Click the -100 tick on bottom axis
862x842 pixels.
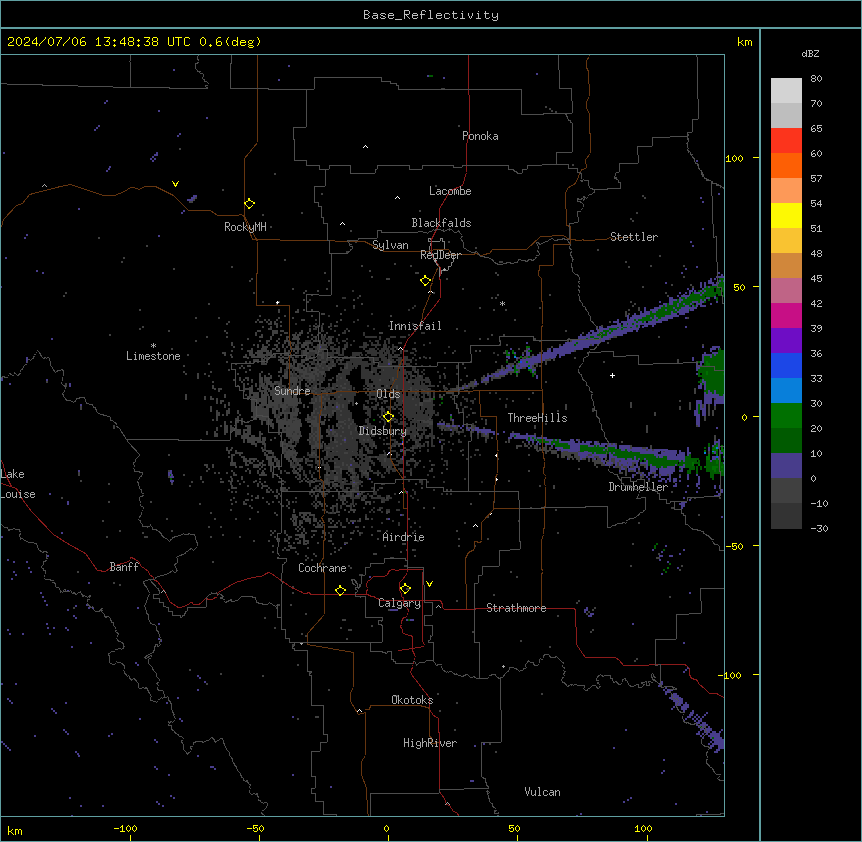[x=125, y=828]
